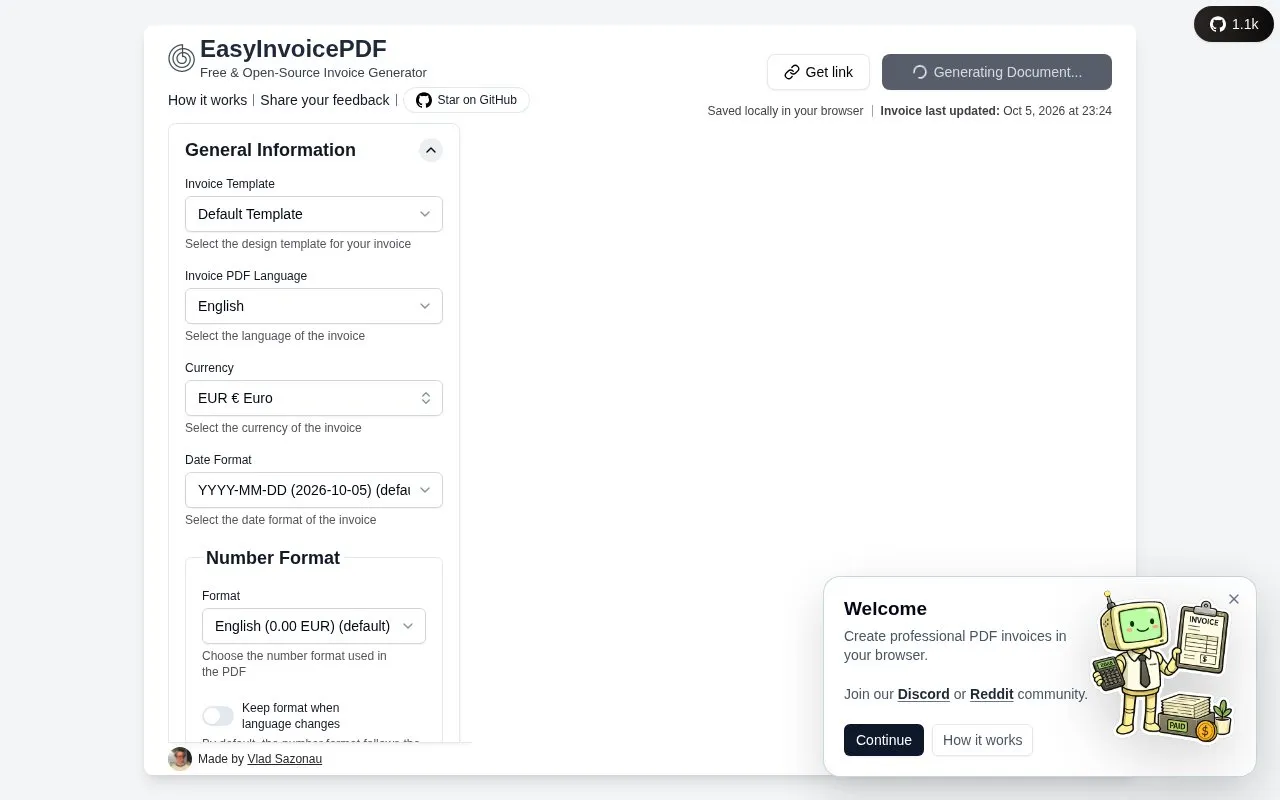
Task: Click the author avatar photo
Action: 180,759
